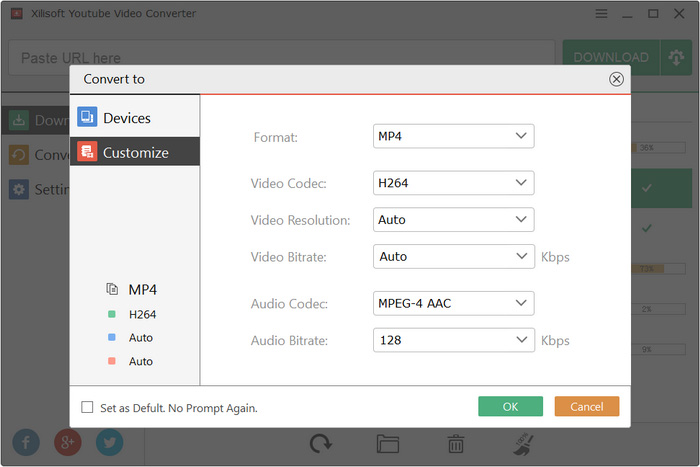Click the green H264 swatch
Screen dimensions: 700x467
click(x=112, y=314)
